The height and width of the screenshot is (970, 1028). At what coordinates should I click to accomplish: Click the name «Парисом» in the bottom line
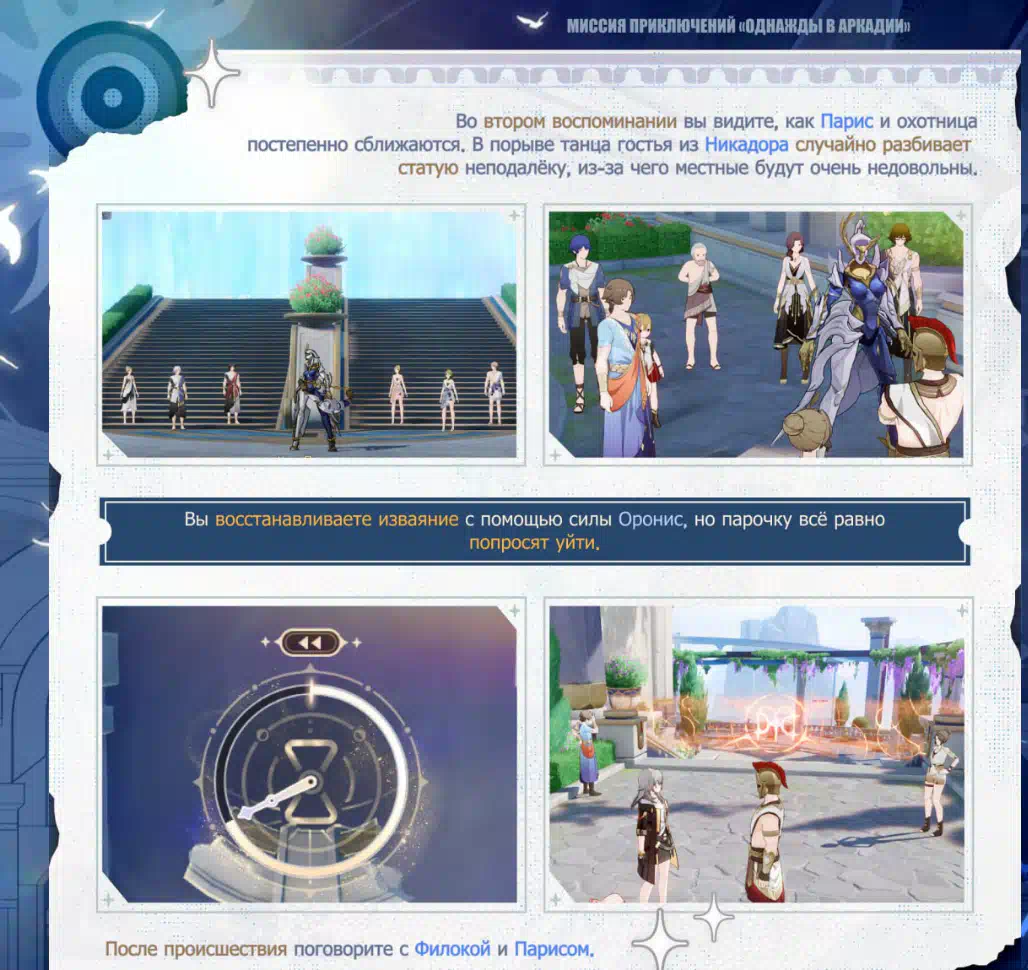[551, 948]
